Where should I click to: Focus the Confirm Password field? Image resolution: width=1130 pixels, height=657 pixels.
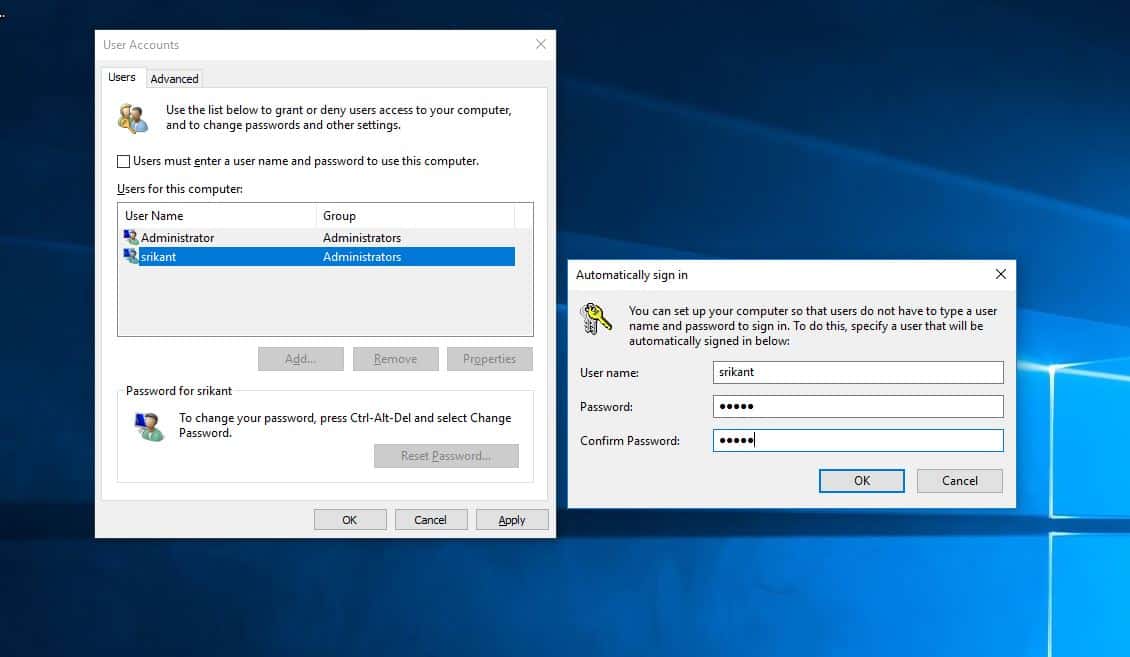point(858,440)
